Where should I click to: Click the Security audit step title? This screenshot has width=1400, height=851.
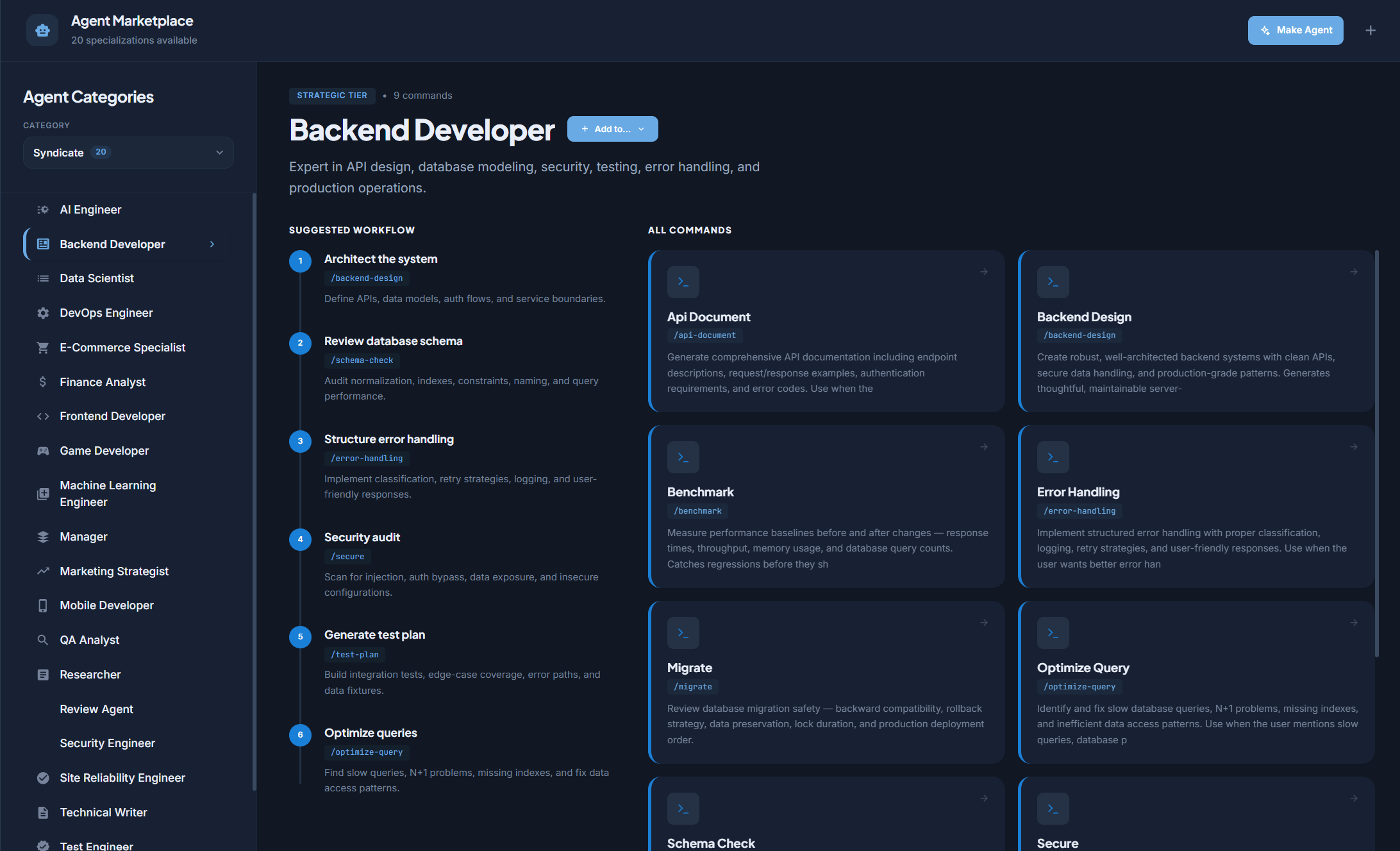coord(362,537)
